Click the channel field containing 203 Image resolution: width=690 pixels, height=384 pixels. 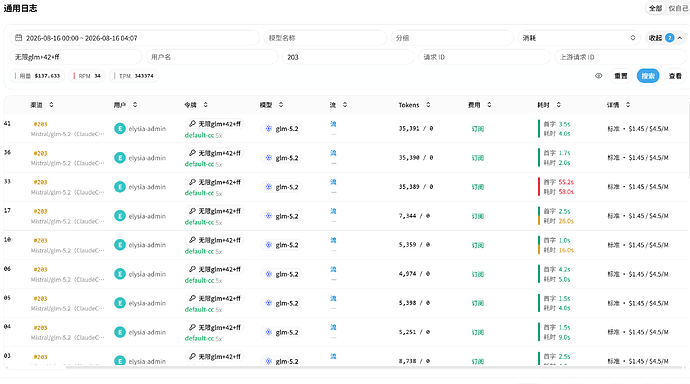pyautogui.click(x=348, y=57)
